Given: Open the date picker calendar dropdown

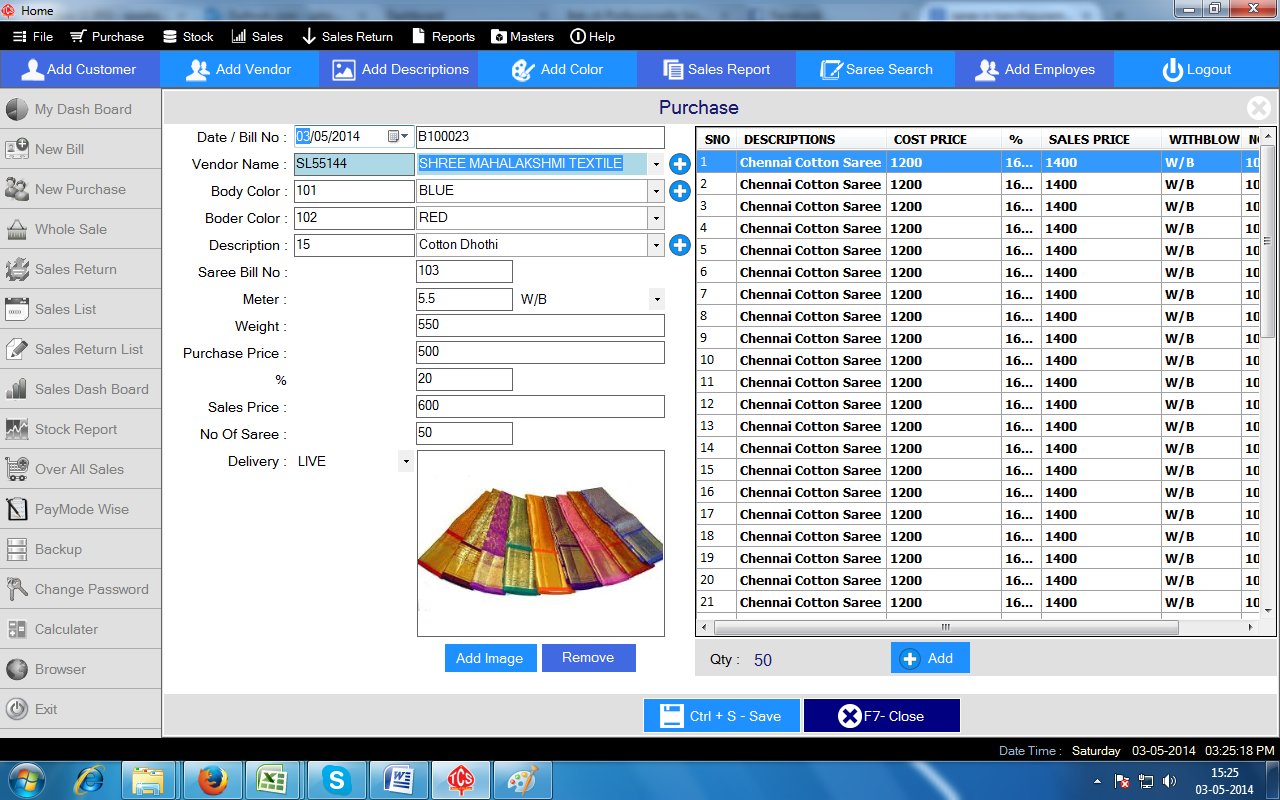Looking at the screenshot, I should tap(398, 137).
